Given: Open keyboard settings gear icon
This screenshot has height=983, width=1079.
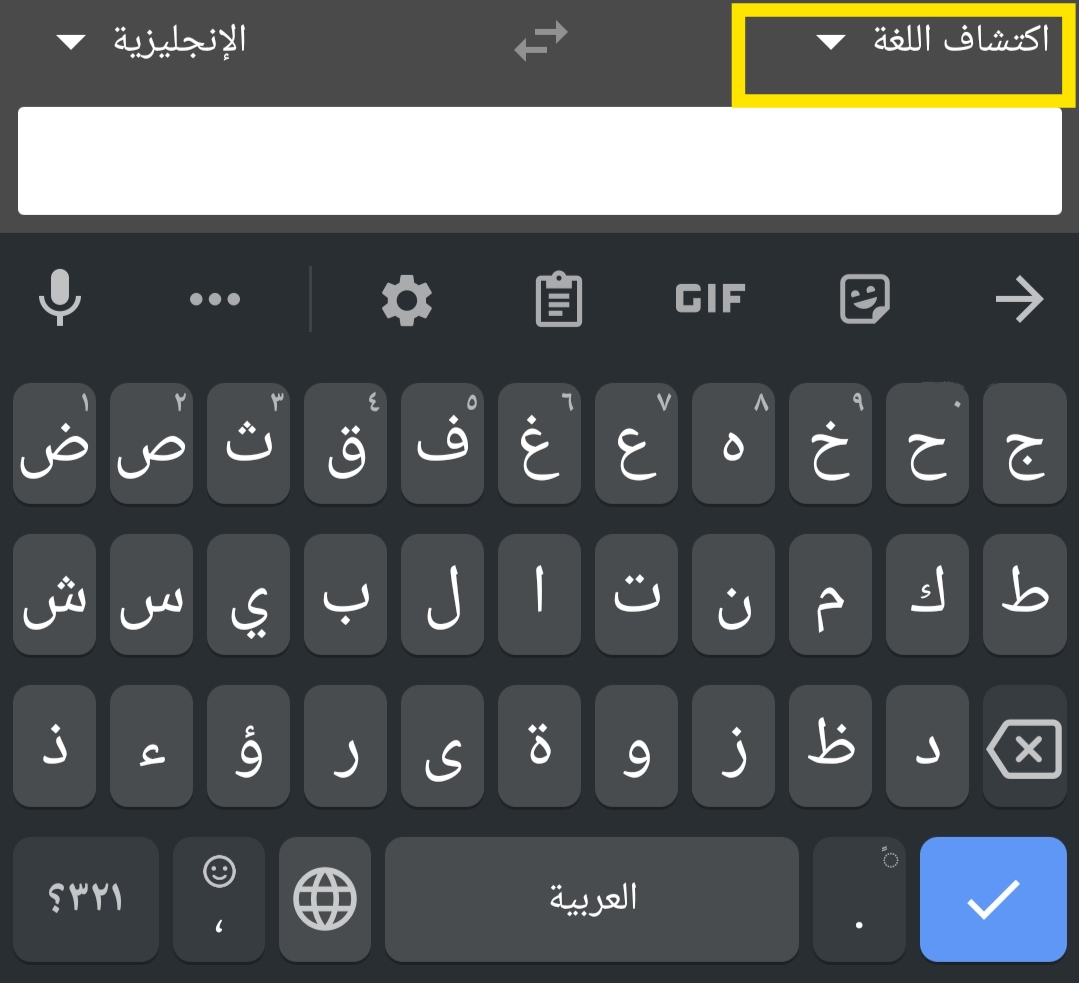Looking at the screenshot, I should point(407,298).
